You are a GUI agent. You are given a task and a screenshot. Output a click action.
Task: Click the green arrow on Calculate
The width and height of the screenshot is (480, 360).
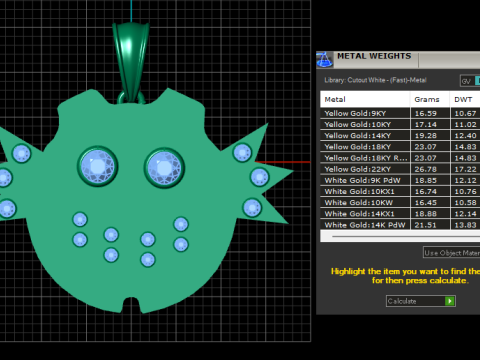point(450,301)
